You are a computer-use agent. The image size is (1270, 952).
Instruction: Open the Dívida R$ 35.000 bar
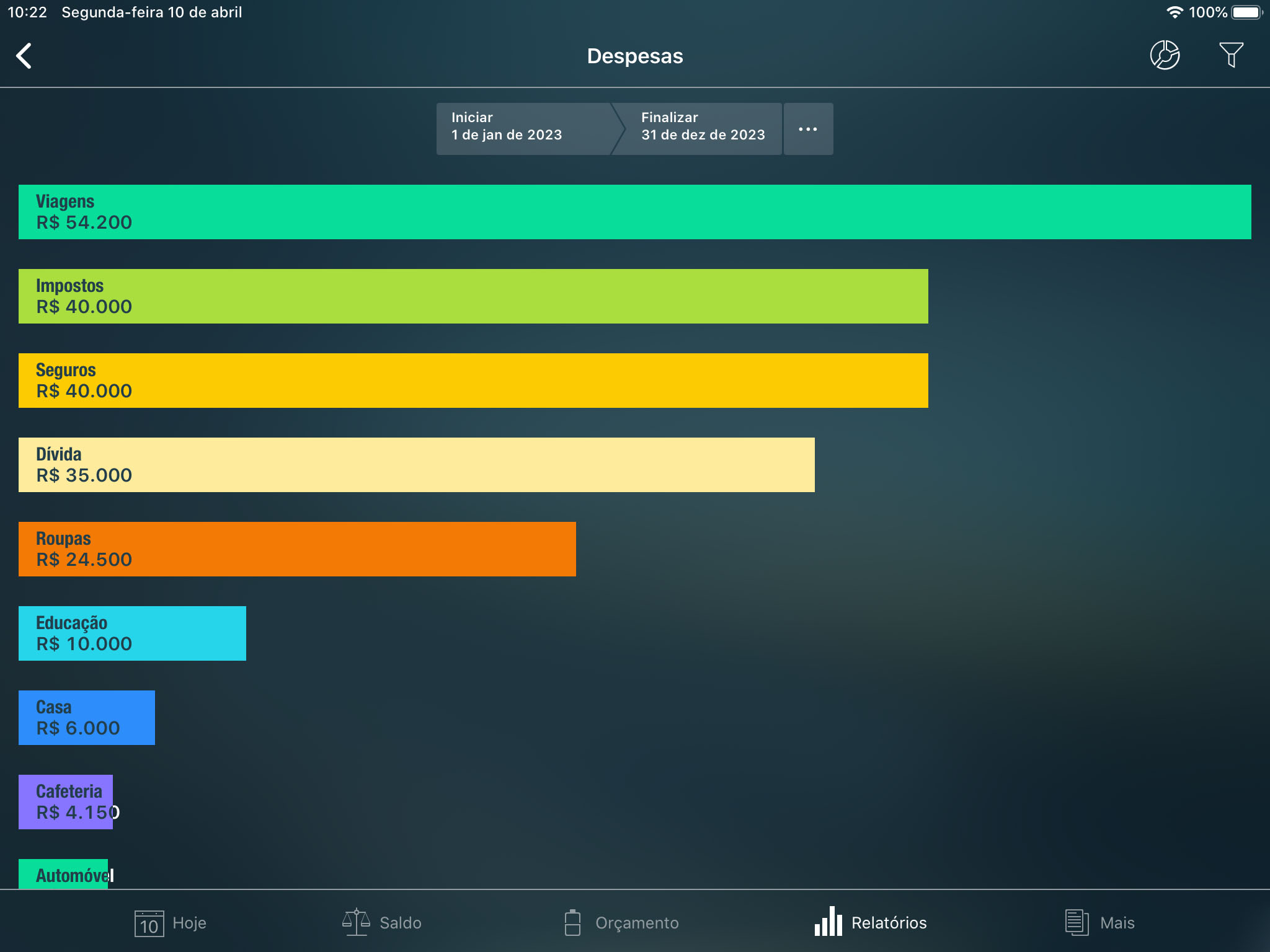coord(417,465)
